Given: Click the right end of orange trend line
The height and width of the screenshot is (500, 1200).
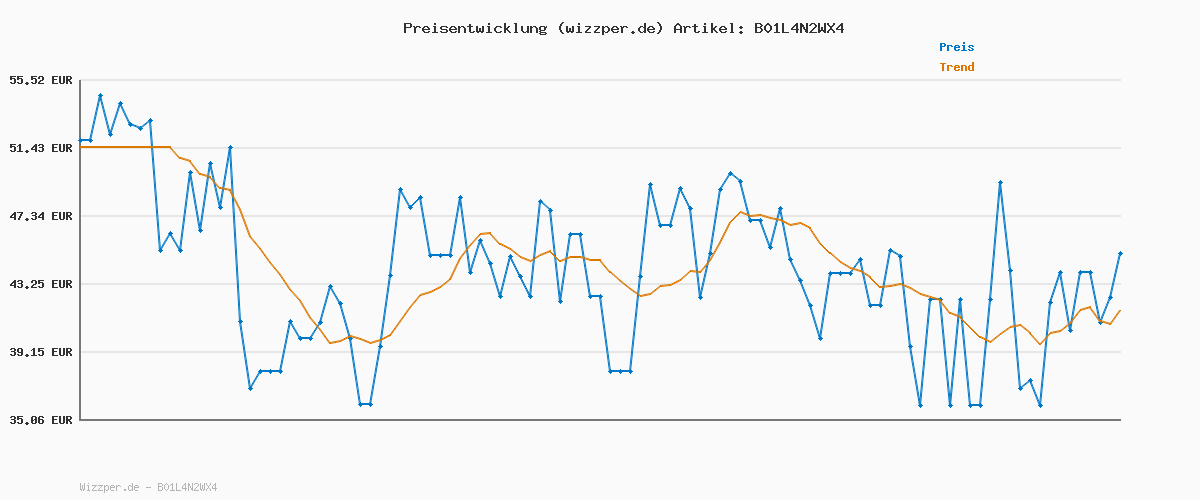Looking at the screenshot, I should tap(1120, 311).
